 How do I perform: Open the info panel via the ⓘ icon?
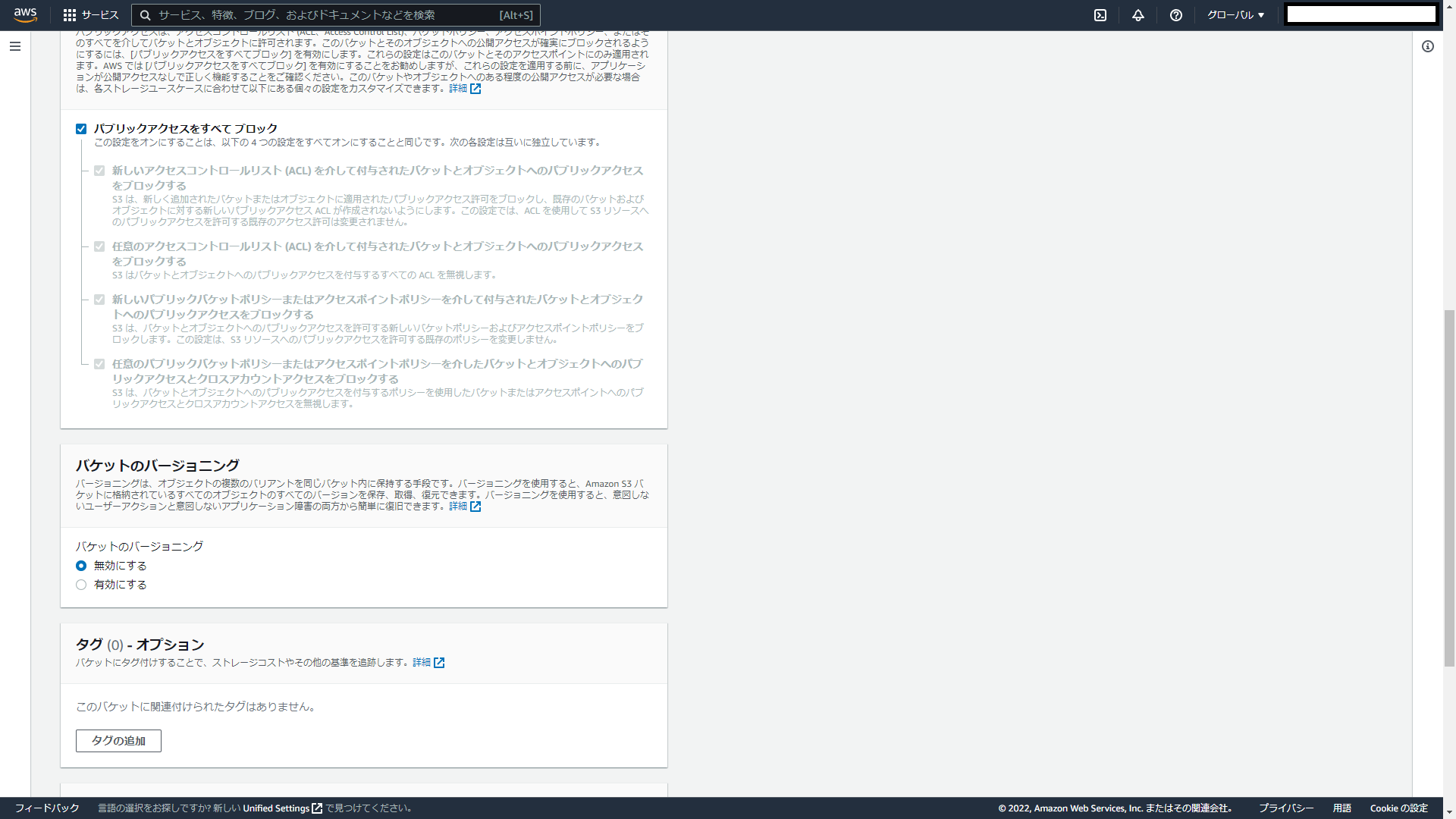click(1429, 46)
